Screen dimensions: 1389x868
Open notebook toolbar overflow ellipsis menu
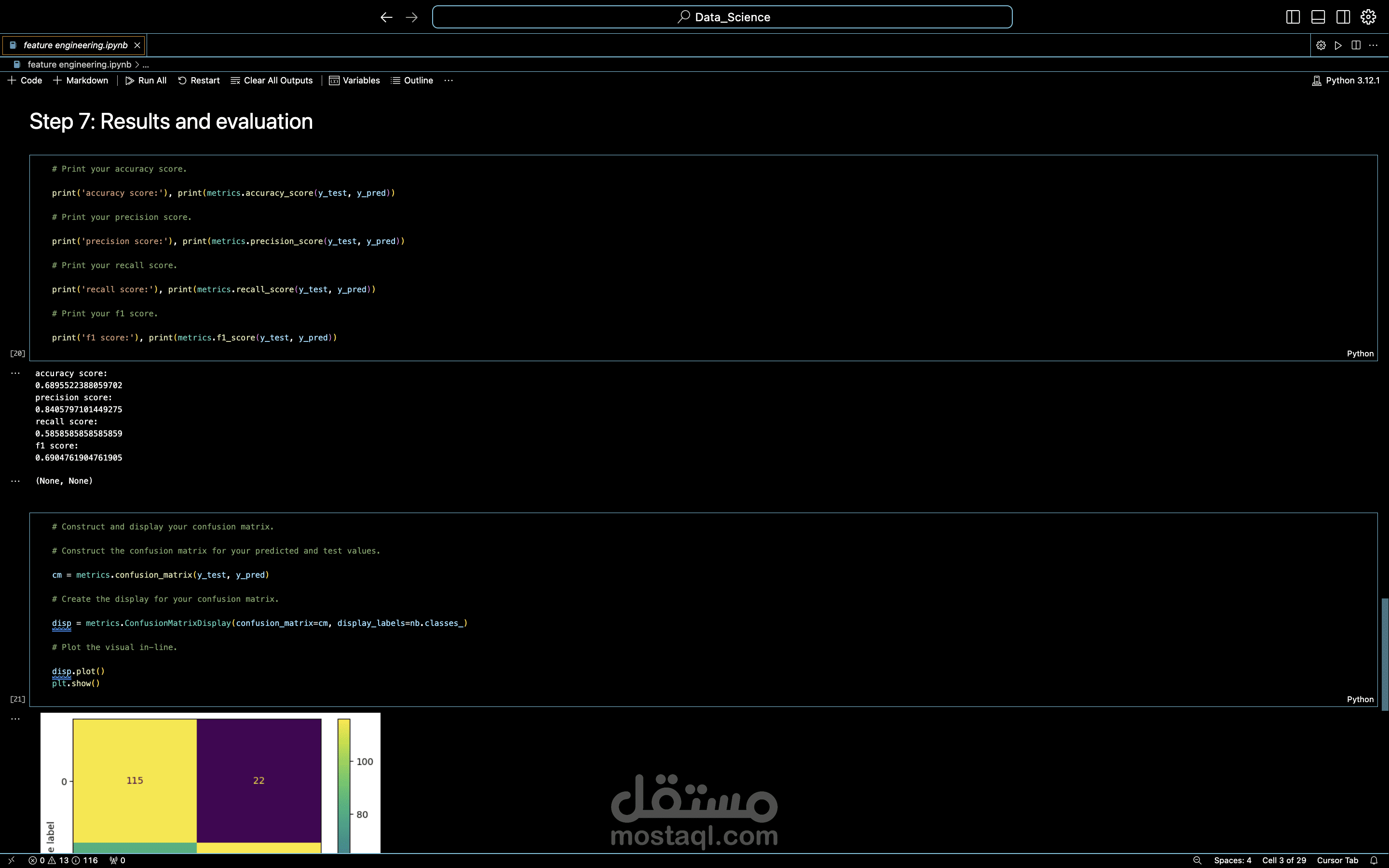click(448, 81)
